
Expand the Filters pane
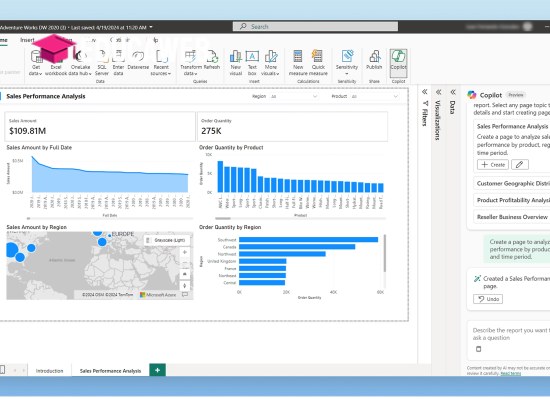click(x=424, y=92)
